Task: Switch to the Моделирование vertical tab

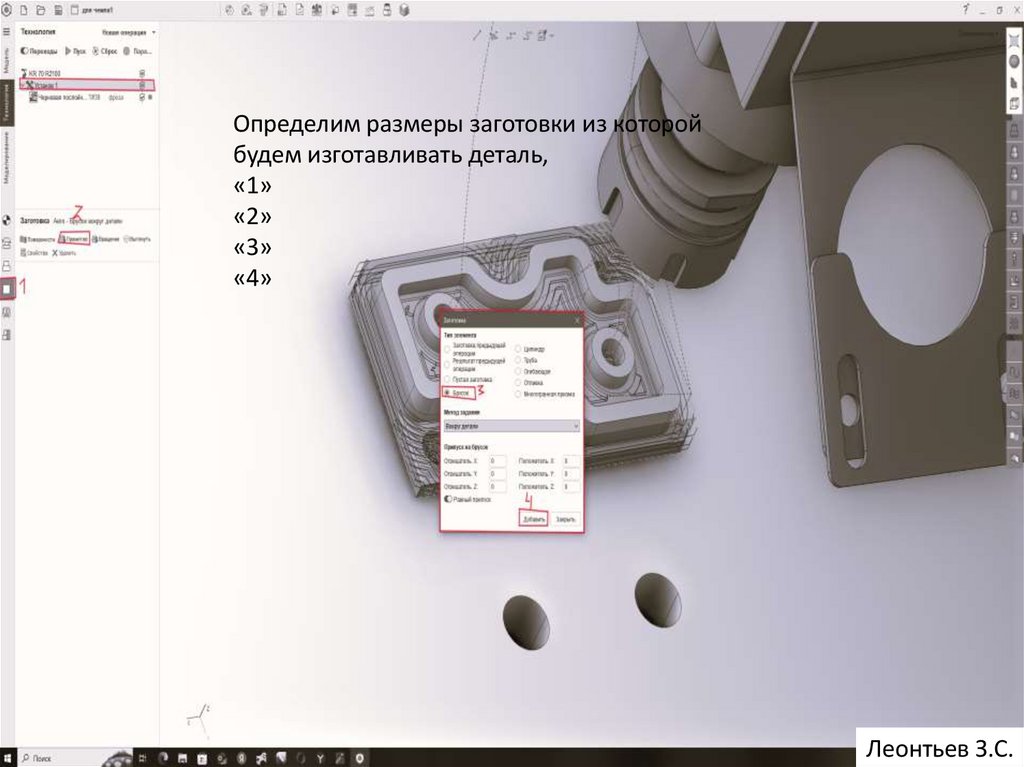Action: [x=7, y=157]
